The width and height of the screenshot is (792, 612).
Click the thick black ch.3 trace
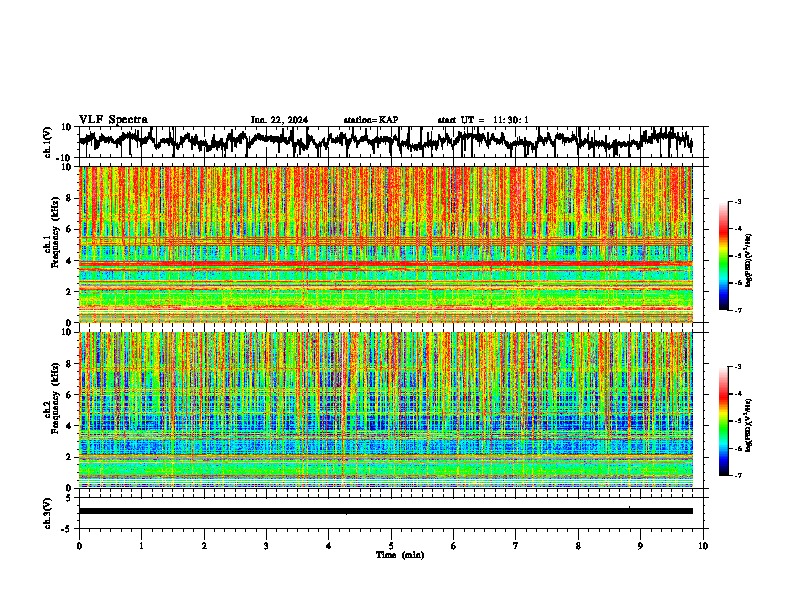click(x=385, y=511)
